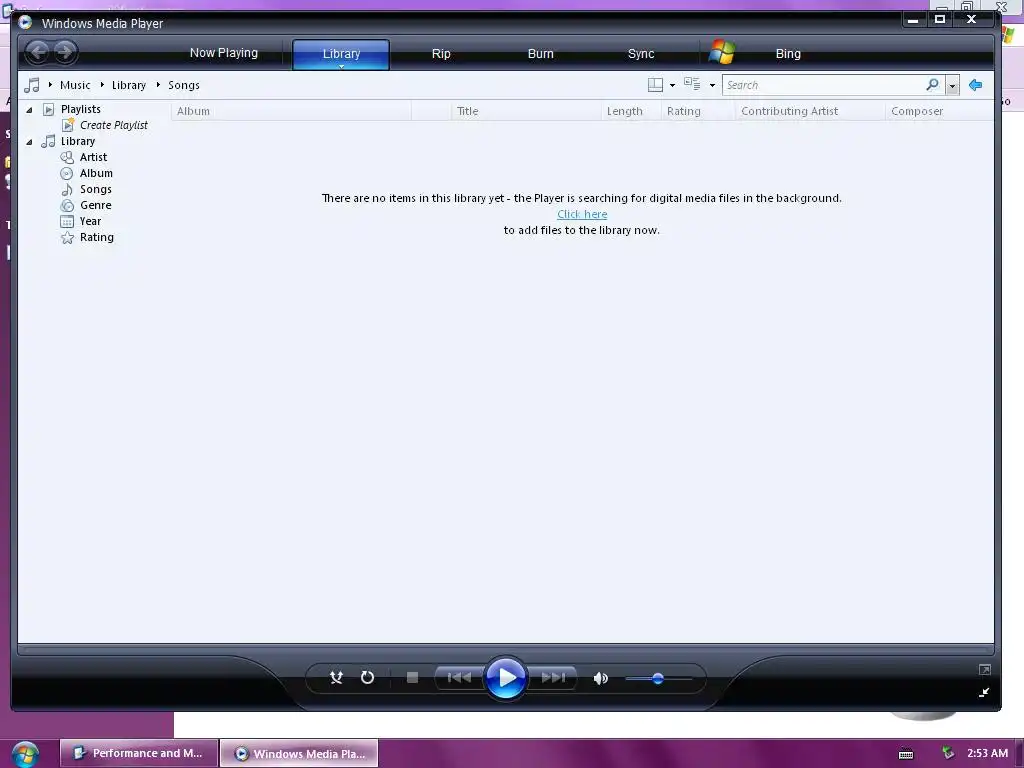Select Artist in the library tree
The width and height of the screenshot is (1024, 768).
click(93, 157)
